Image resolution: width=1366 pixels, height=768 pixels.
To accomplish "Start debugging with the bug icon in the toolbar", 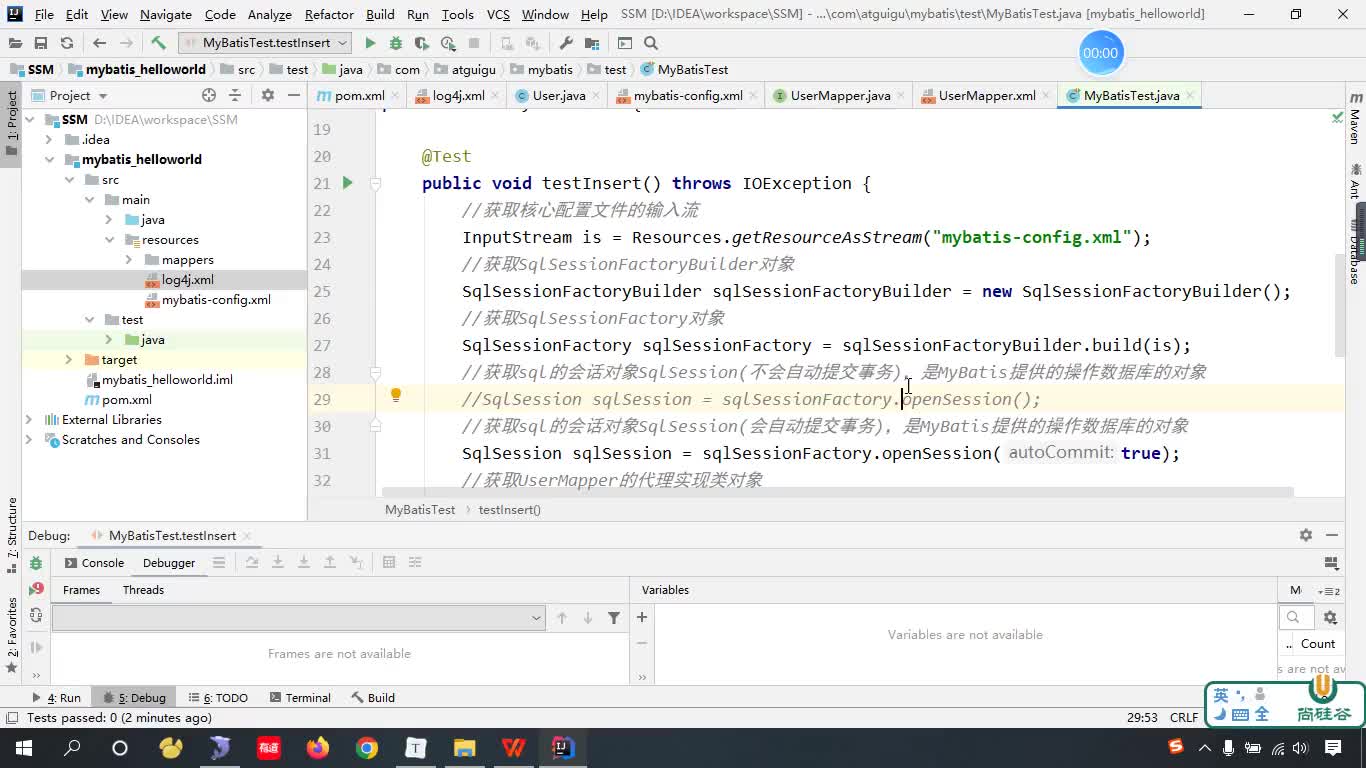I will tap(396, 43).
